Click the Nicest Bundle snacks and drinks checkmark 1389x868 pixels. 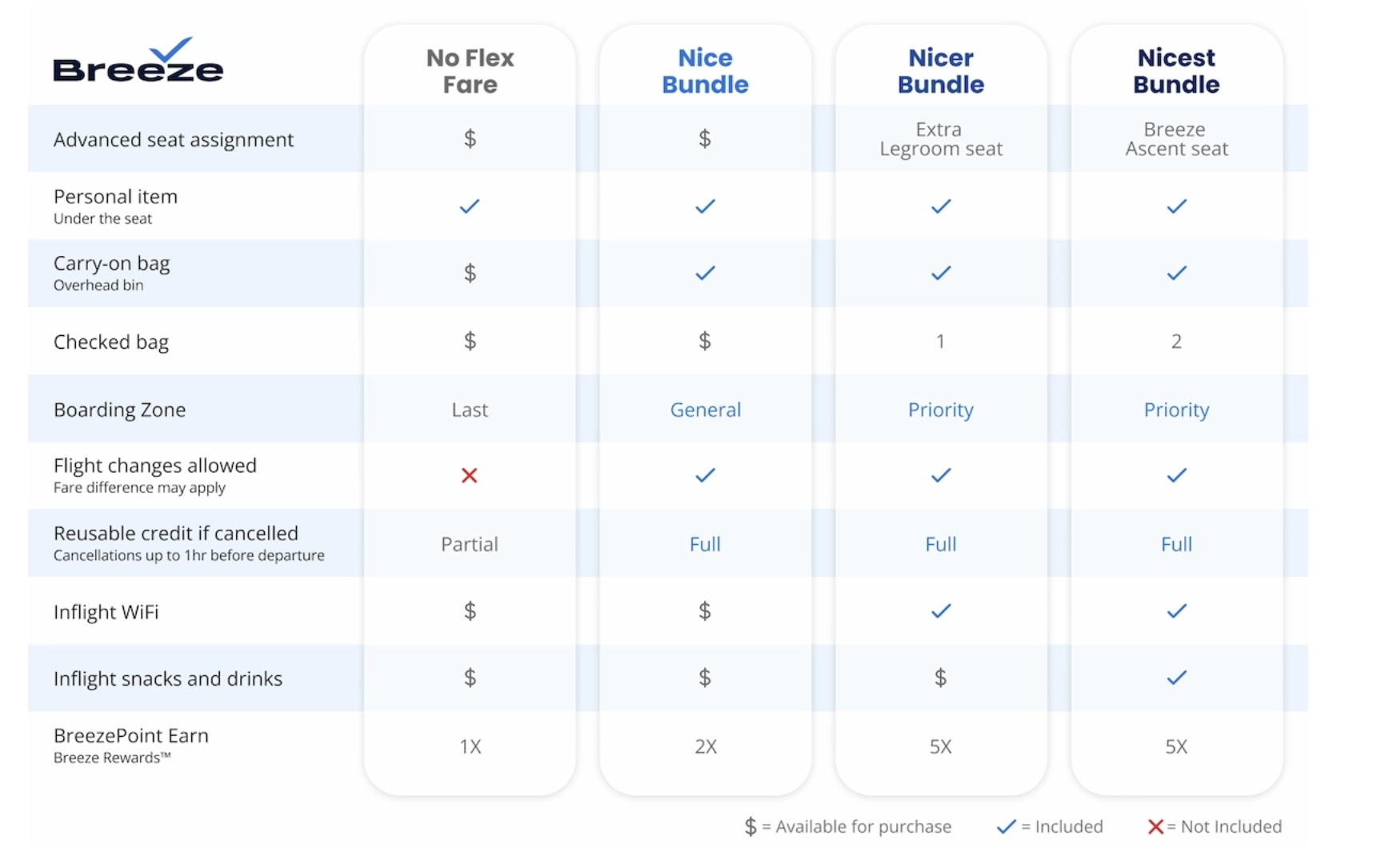tap(1176, 678)
